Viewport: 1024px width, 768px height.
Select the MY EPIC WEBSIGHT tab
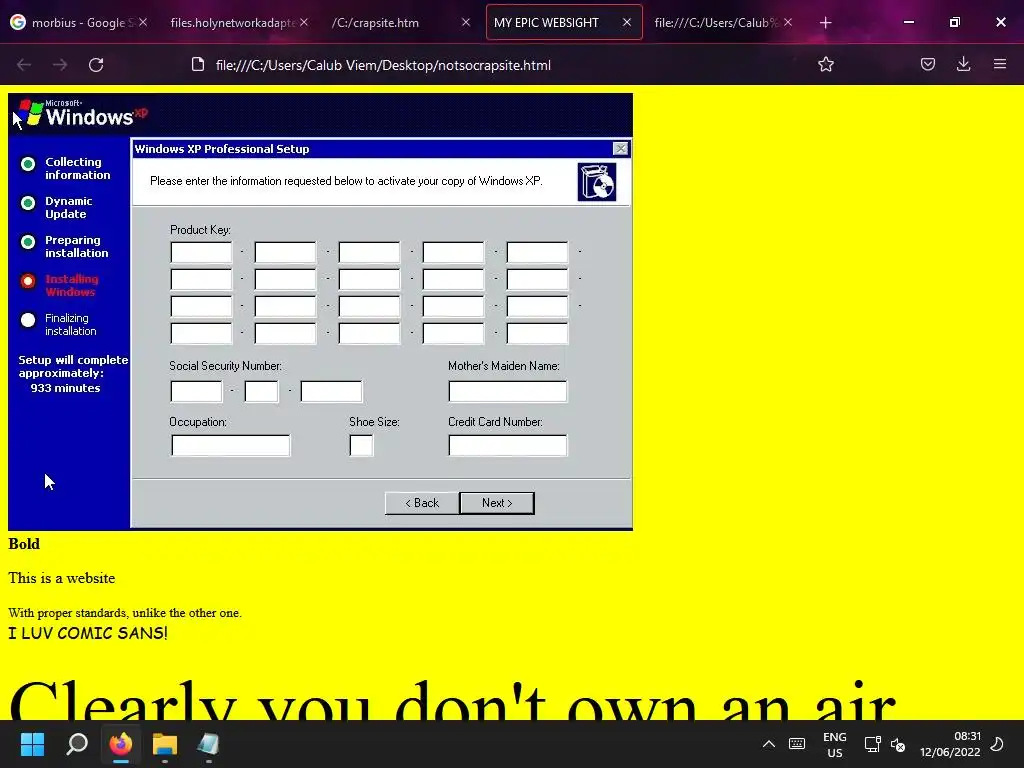564,22
